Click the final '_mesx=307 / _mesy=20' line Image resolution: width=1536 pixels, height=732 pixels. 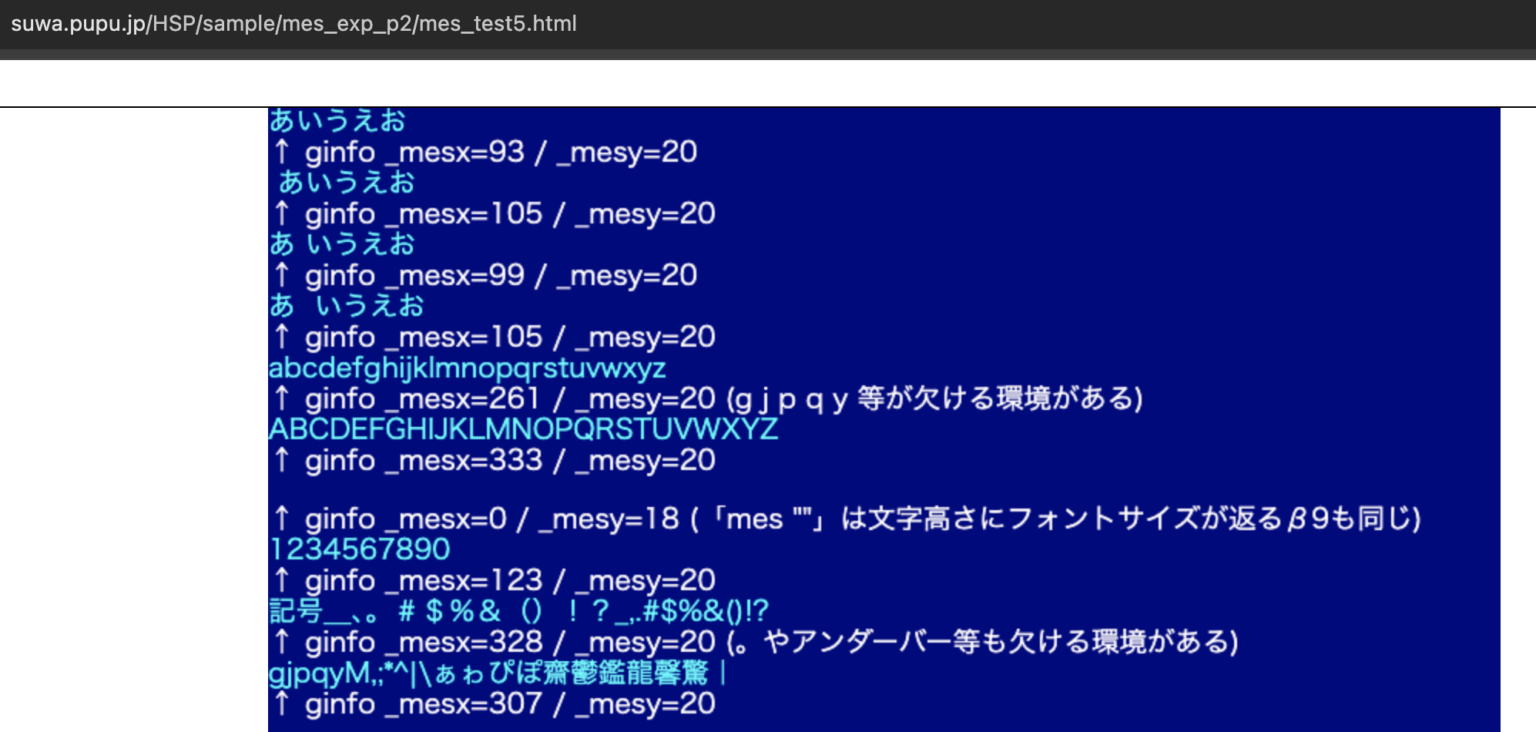coord(490,704)
